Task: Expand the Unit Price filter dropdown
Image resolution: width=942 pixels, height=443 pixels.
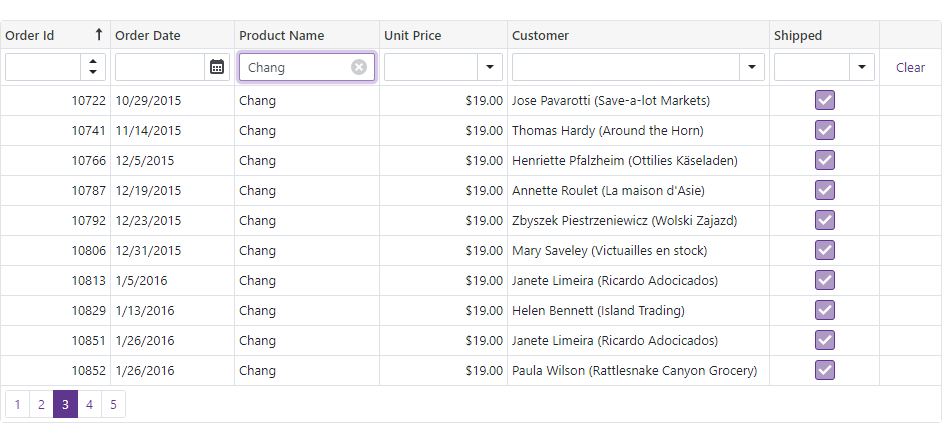Action: pos(490,67)
